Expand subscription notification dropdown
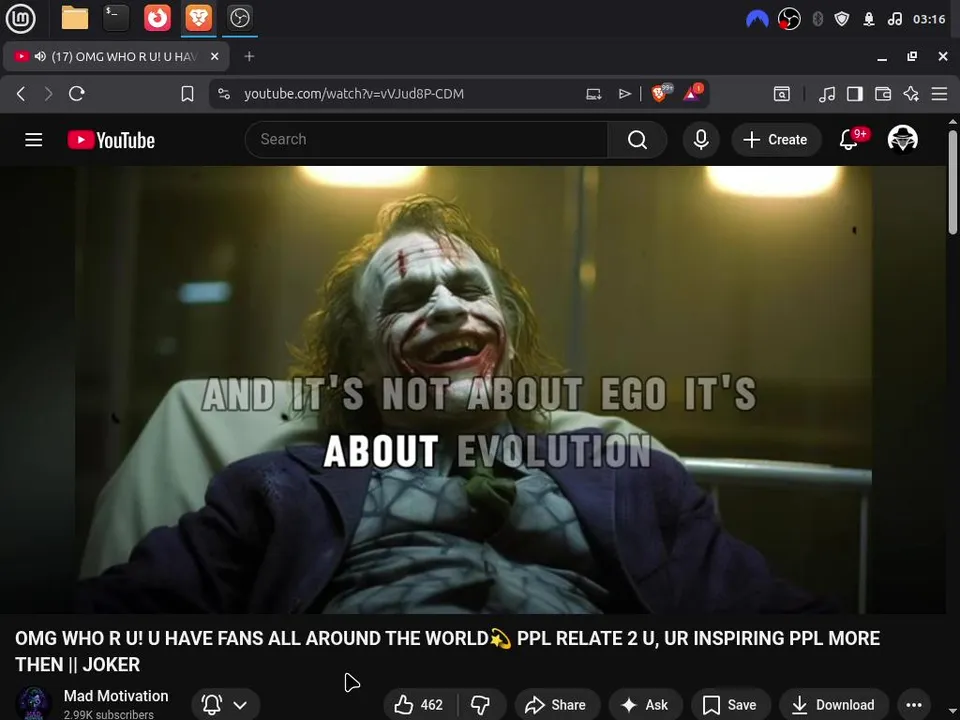The height and width of the screenshot is (720, 960). (225, 705)
